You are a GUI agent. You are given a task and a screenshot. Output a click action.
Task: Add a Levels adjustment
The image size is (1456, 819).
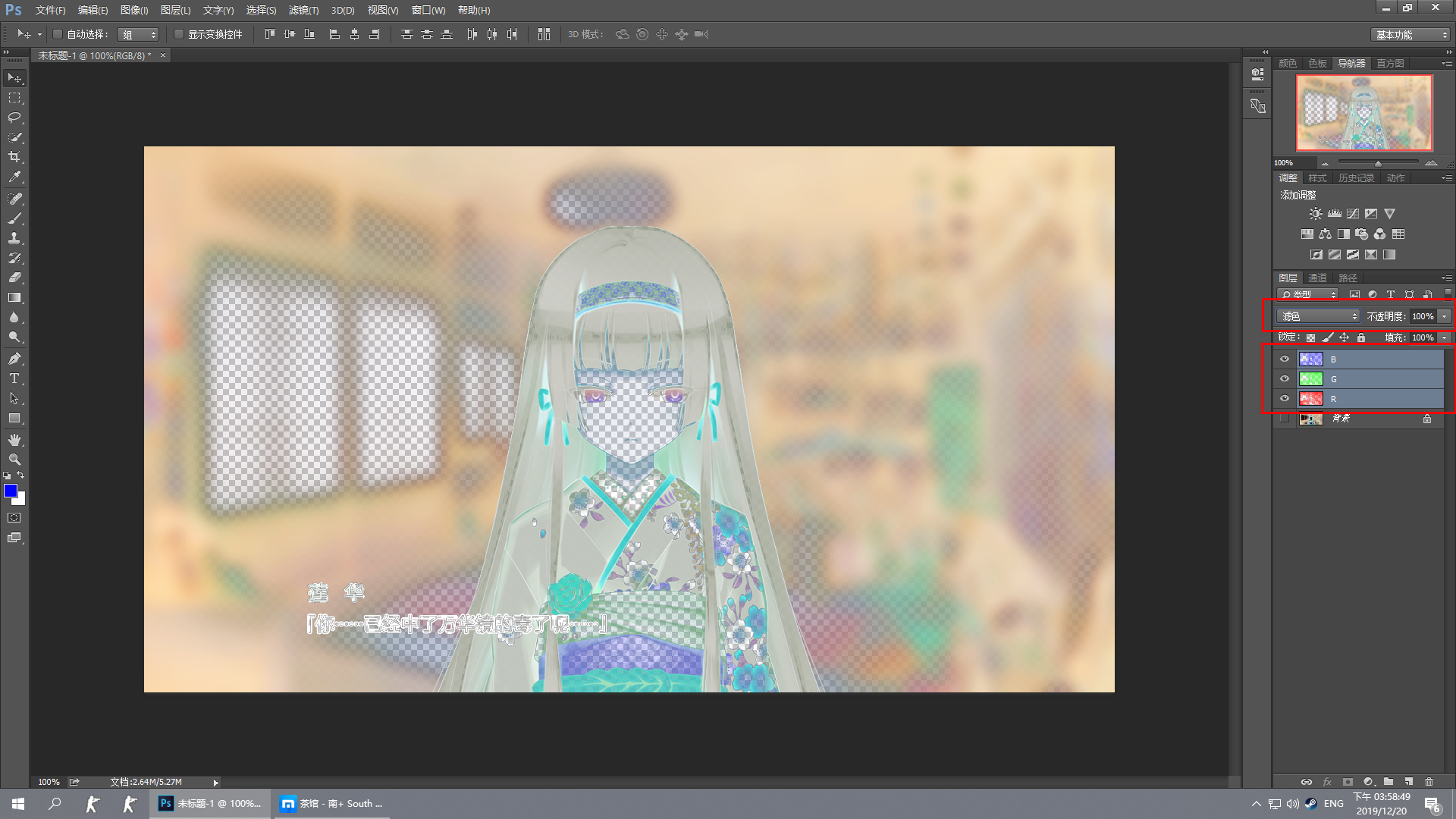1334,214
